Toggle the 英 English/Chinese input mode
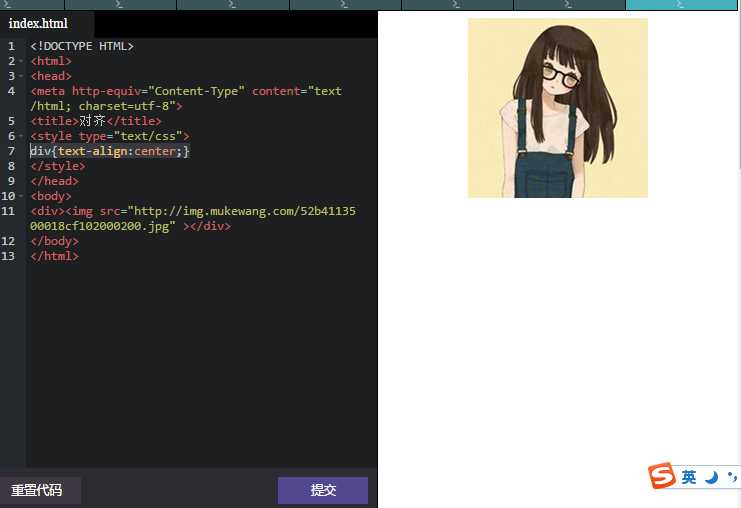The image size is (741, 508). coord(689,477)
